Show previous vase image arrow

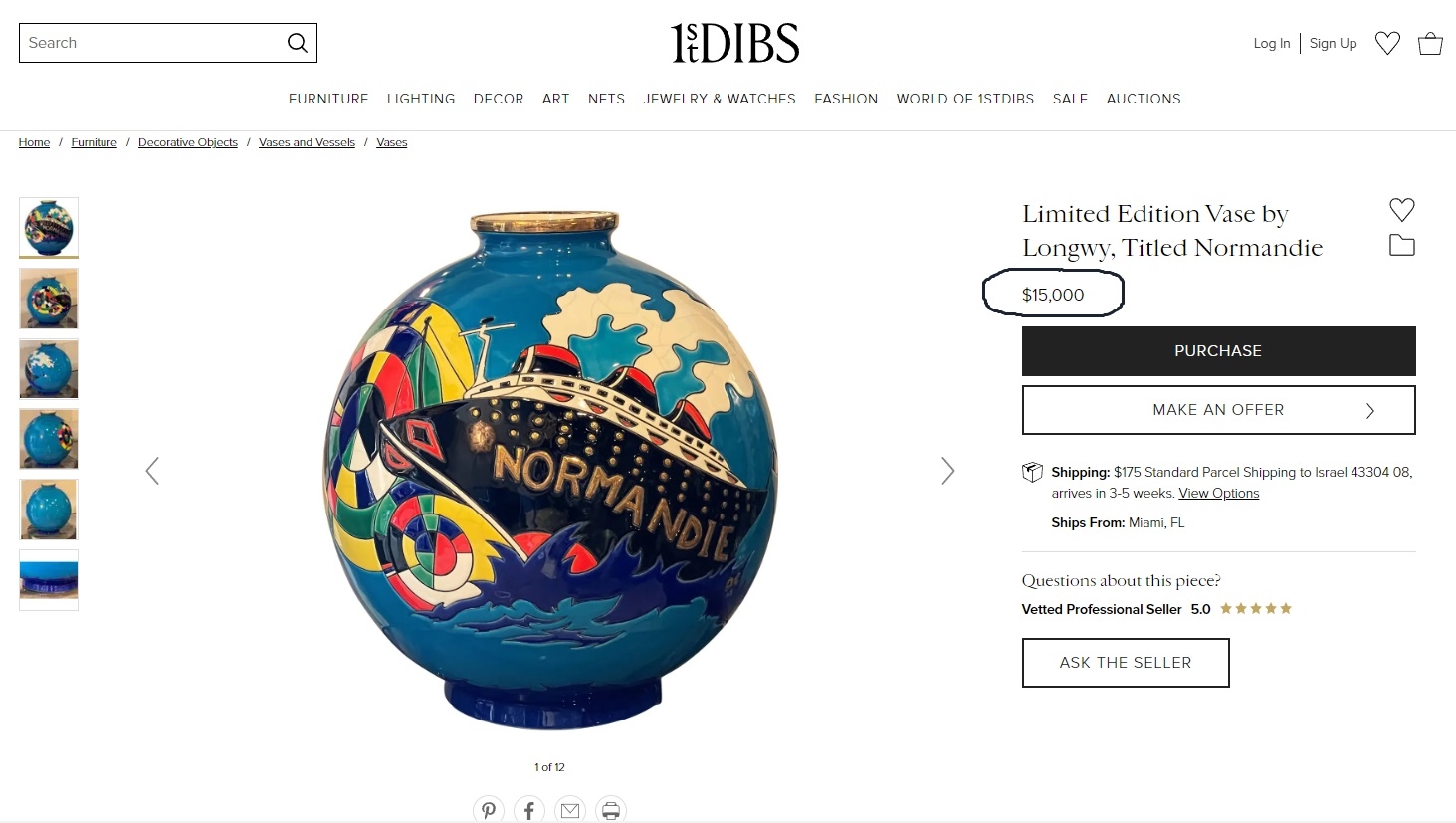point(152,471)
